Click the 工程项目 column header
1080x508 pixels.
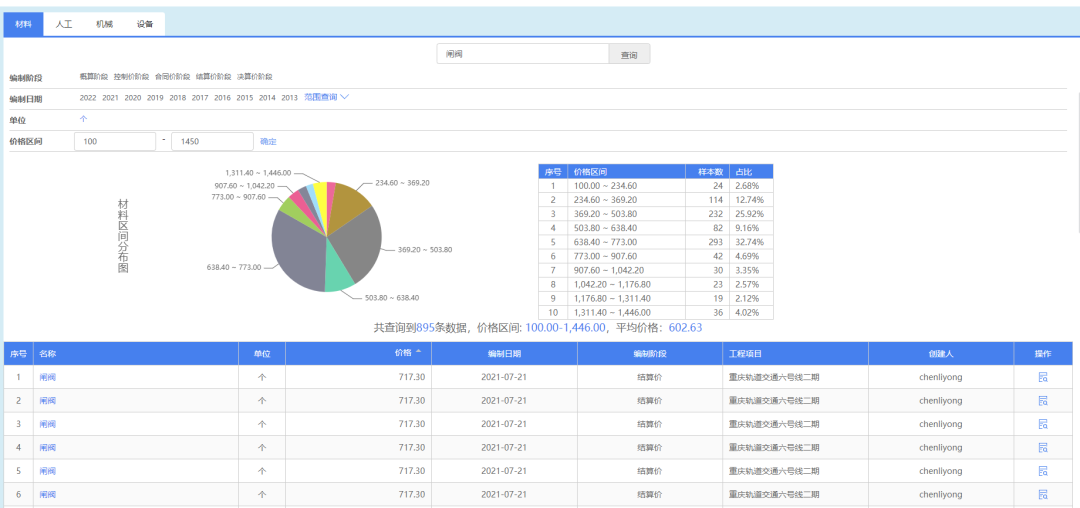796,353
